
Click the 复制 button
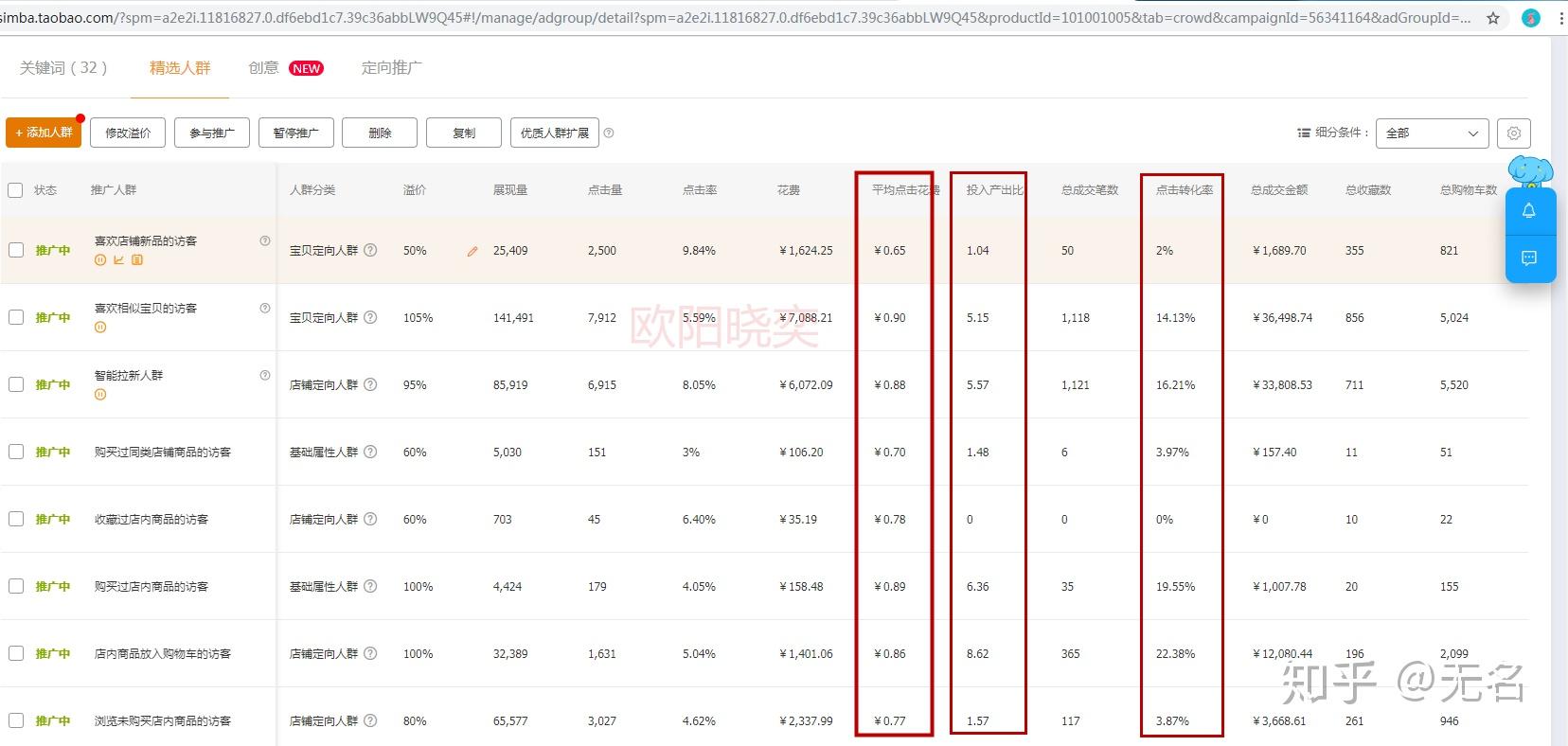pyautogui.click(x=464, y=133)
